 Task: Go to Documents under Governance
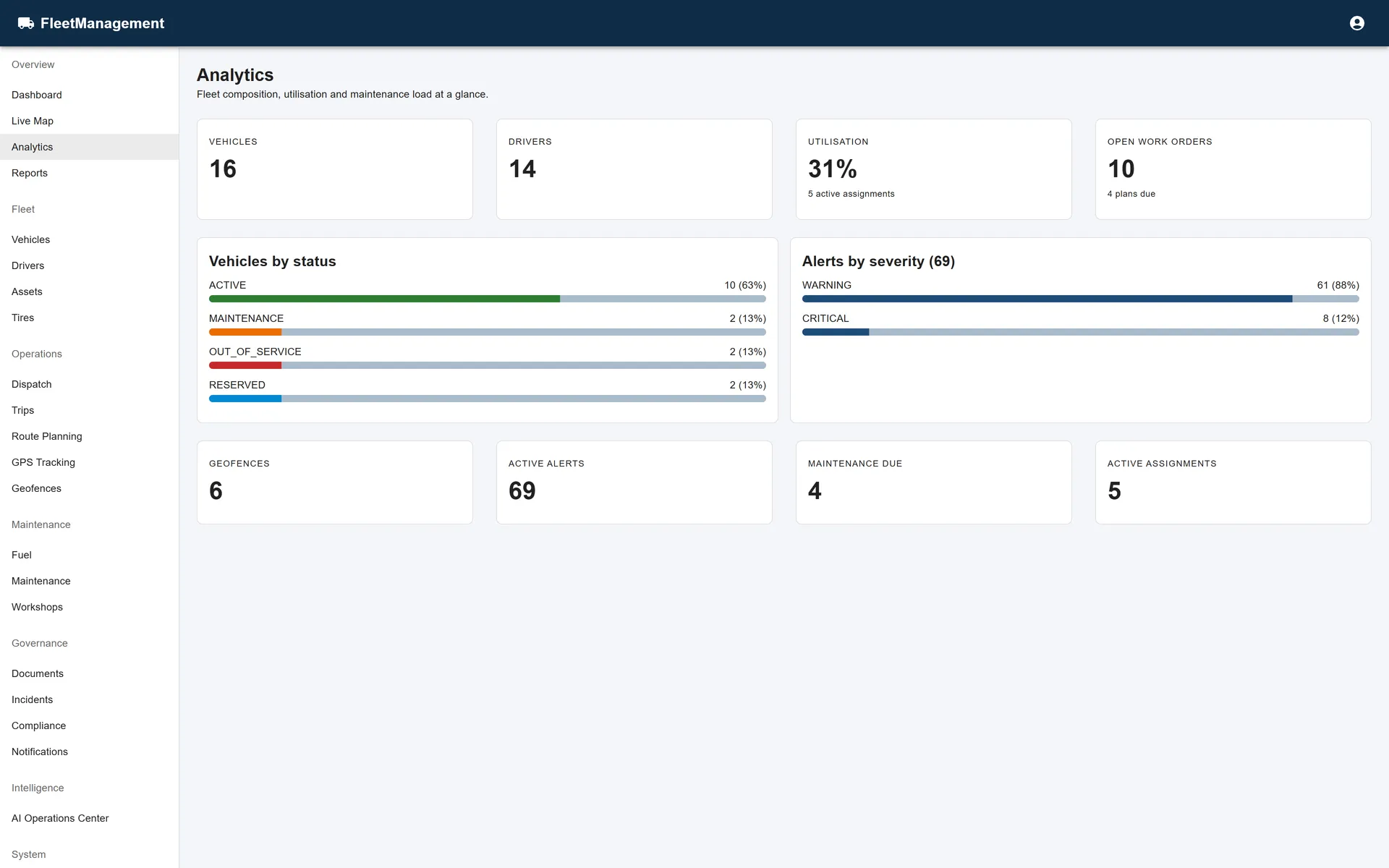pos(89,673)
